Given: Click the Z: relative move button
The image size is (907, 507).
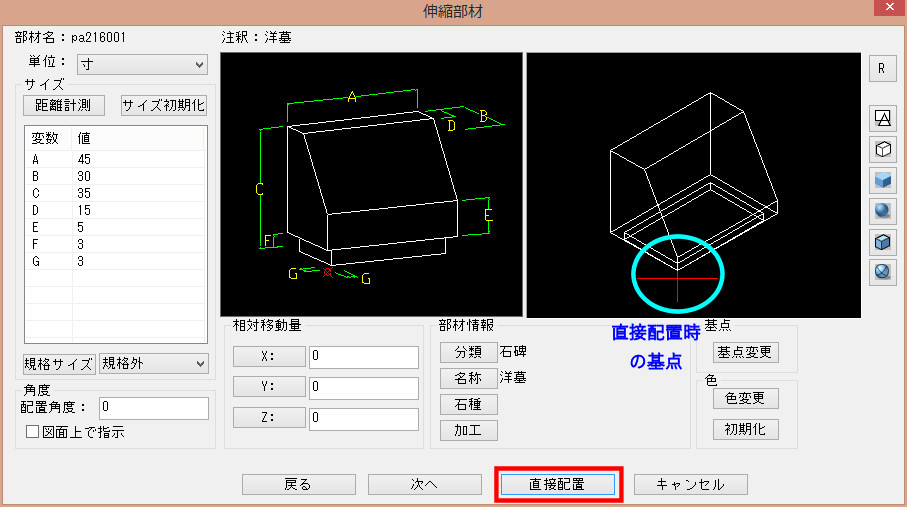Looking at the screenshot, I should pos(269,417).
